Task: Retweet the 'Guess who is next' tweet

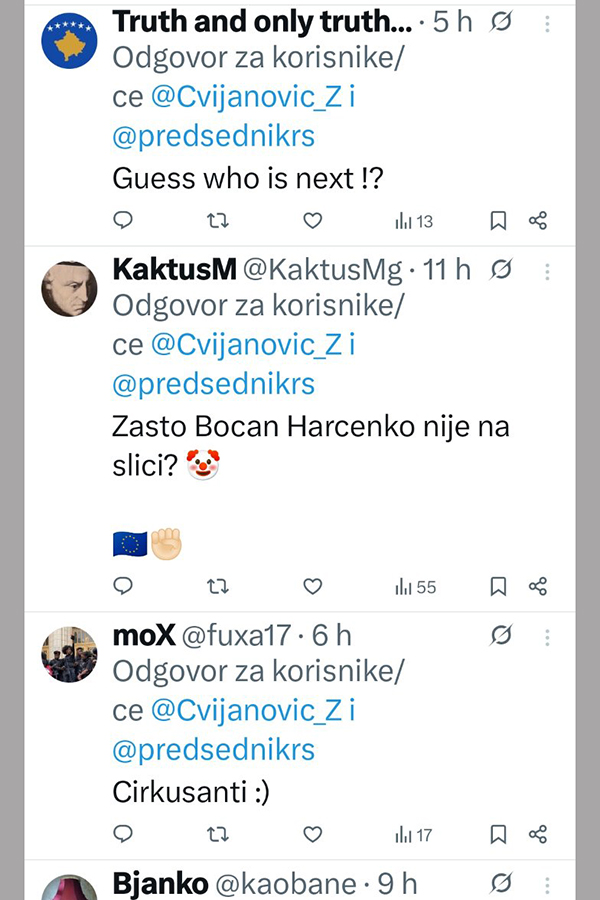Action: pos(217,221)
